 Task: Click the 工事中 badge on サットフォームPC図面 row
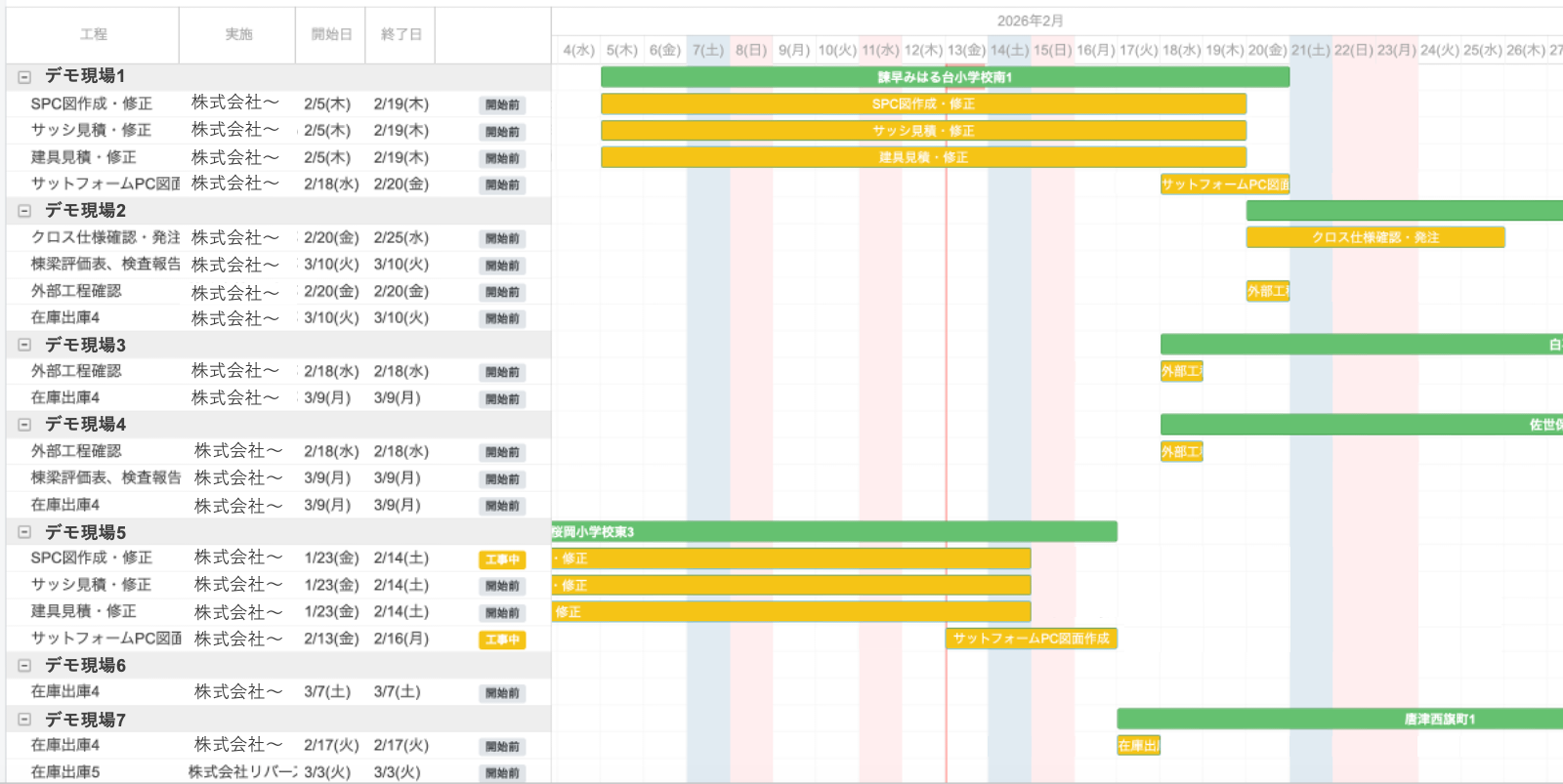[502, 640]
